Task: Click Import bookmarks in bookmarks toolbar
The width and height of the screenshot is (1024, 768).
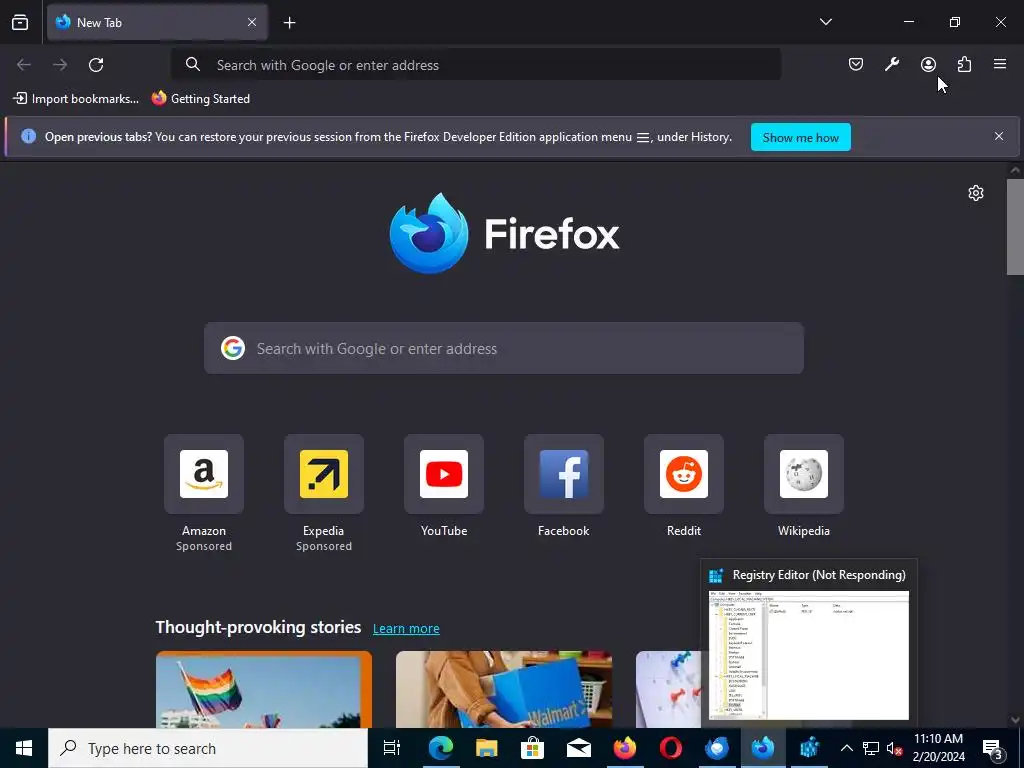Action: coord(76,99)
